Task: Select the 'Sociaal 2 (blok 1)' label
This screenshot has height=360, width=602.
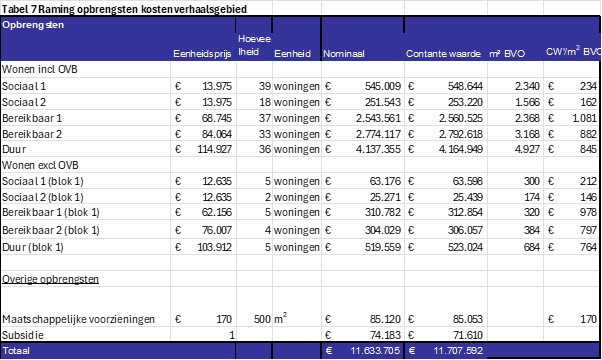Action: click(x=43, y=197)
